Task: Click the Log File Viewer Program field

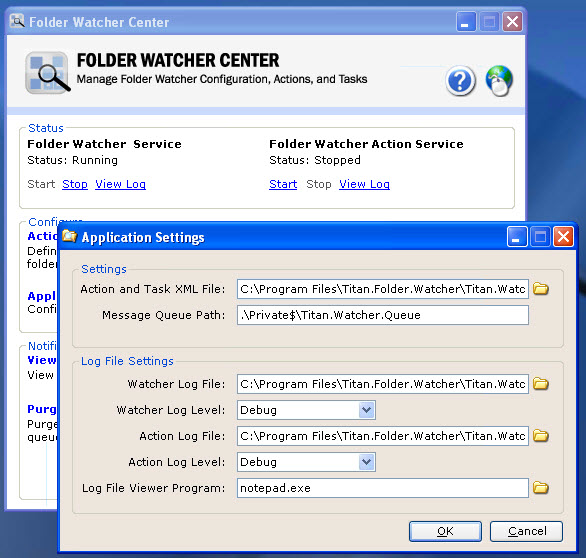Action: tap(383, 488)
